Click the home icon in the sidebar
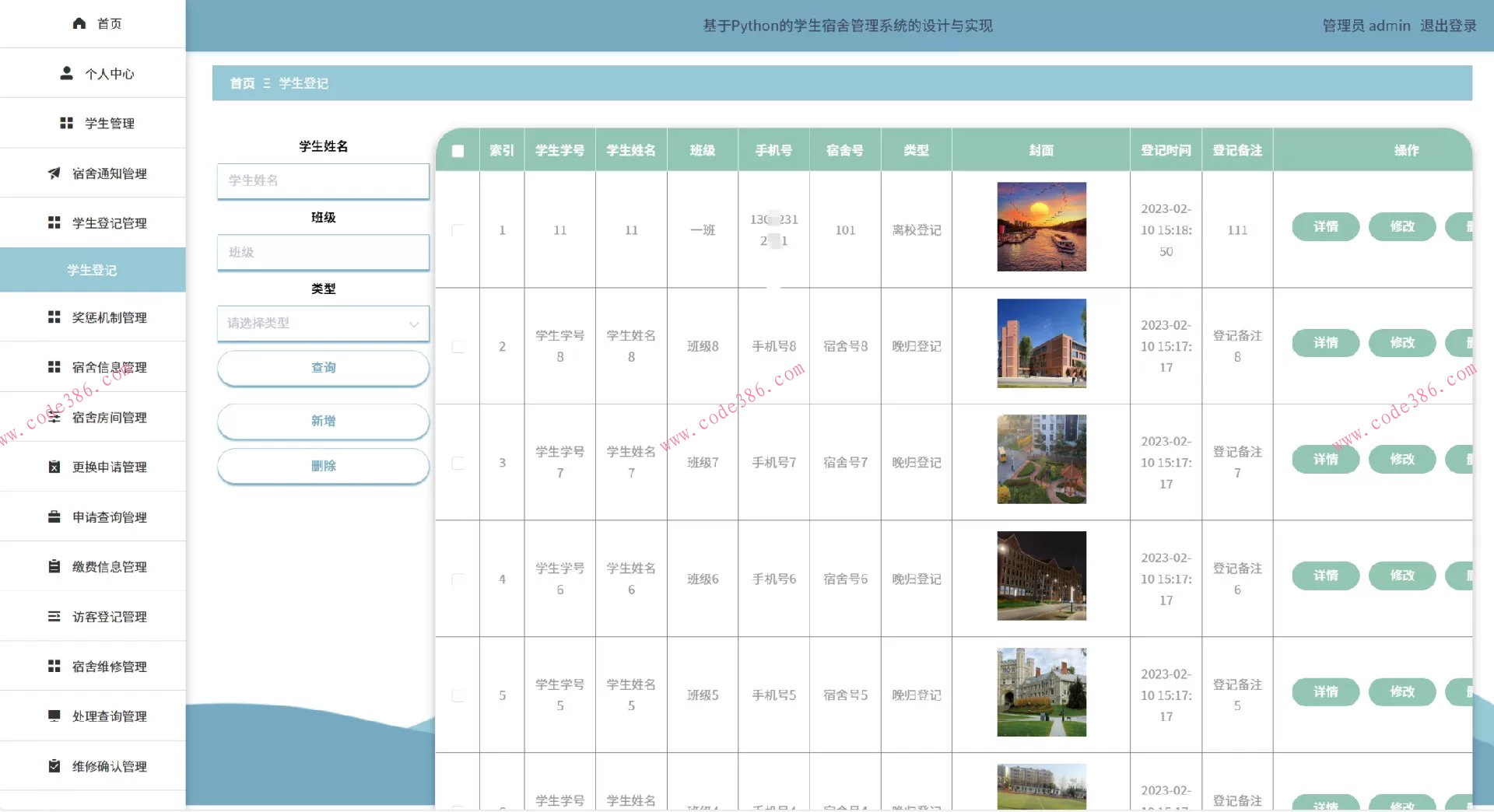The height and width of the screenshot is (812, 1494). pos(79,23)
